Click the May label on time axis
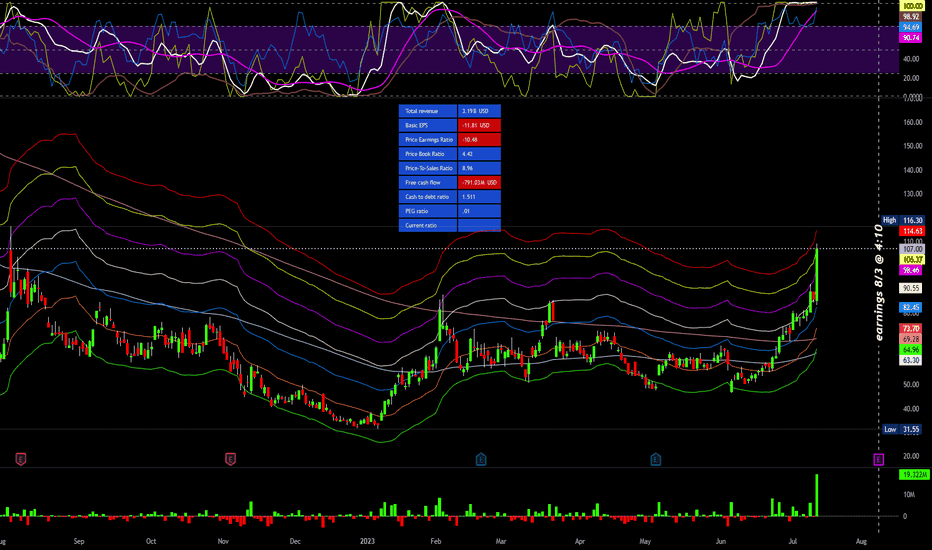The width and height of the screenshot is (932, 550). pos(646,541)
